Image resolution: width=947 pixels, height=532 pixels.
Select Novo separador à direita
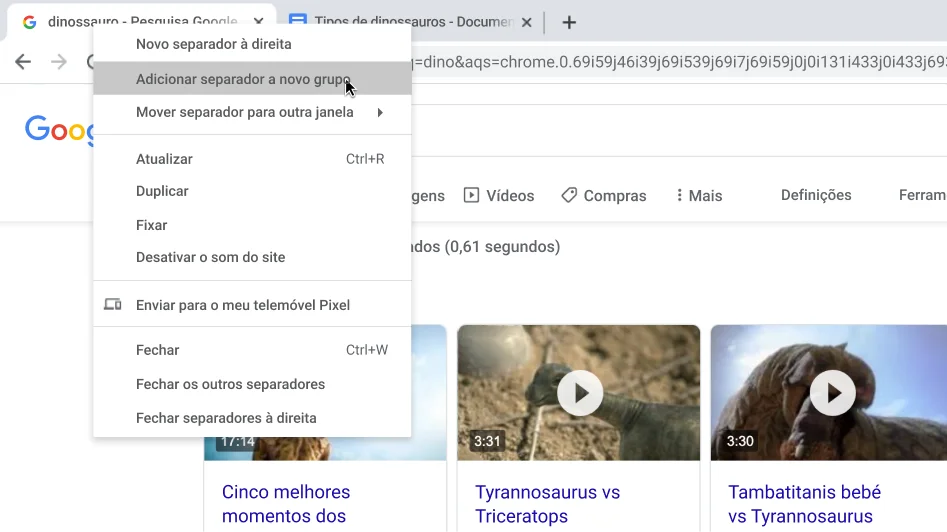(x=214, y=44)
